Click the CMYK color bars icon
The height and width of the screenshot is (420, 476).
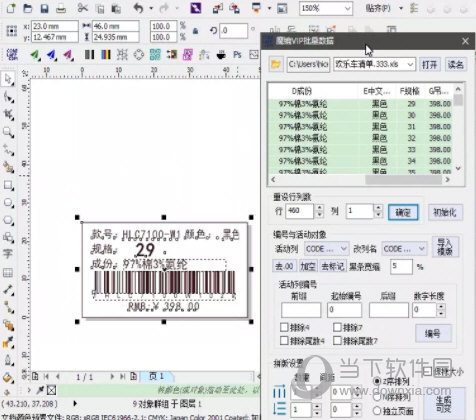(106, 54)
